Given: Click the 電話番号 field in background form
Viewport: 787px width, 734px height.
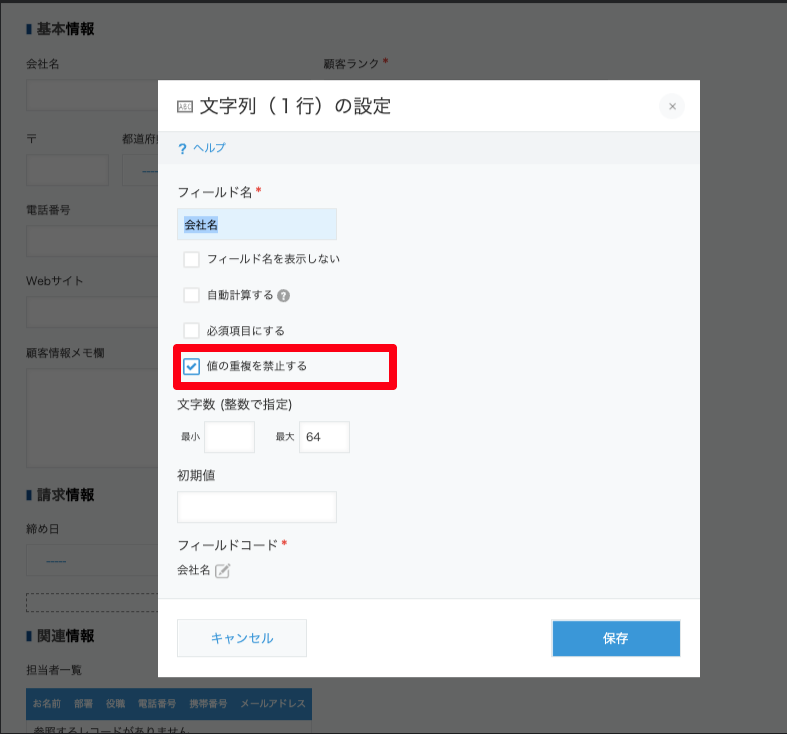Looking at the screenshot, I should [x=90, y=241].
